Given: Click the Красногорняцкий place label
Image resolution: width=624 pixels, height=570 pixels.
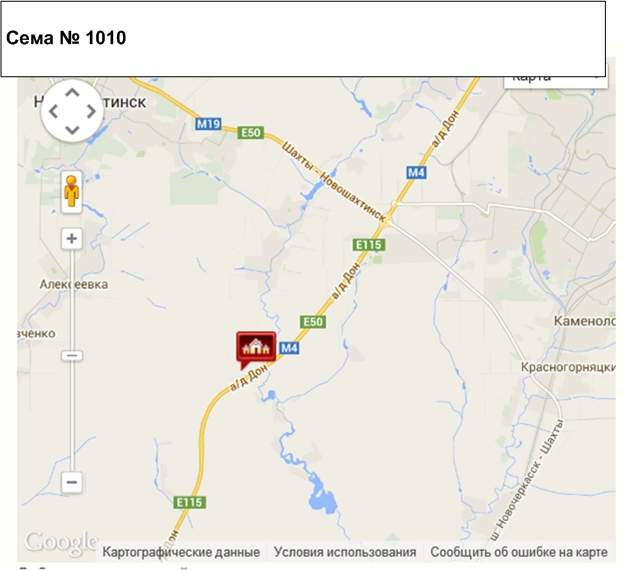Looking at the screenshot, I should point(568,367).
